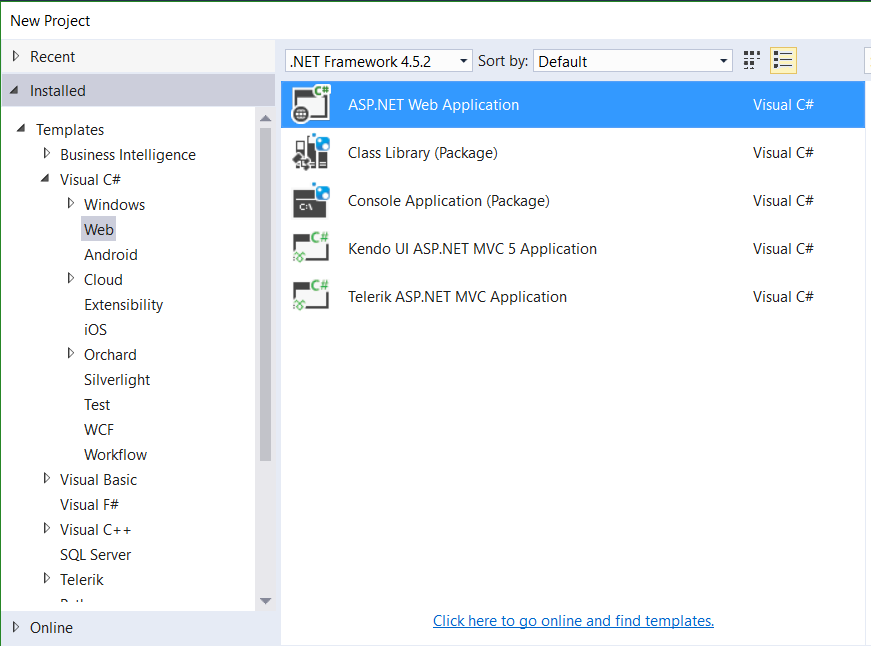This screenshot has width=871, height=646.
Task: Expand the Recent section
Action: pyautogui.click(x=16, y=57)
